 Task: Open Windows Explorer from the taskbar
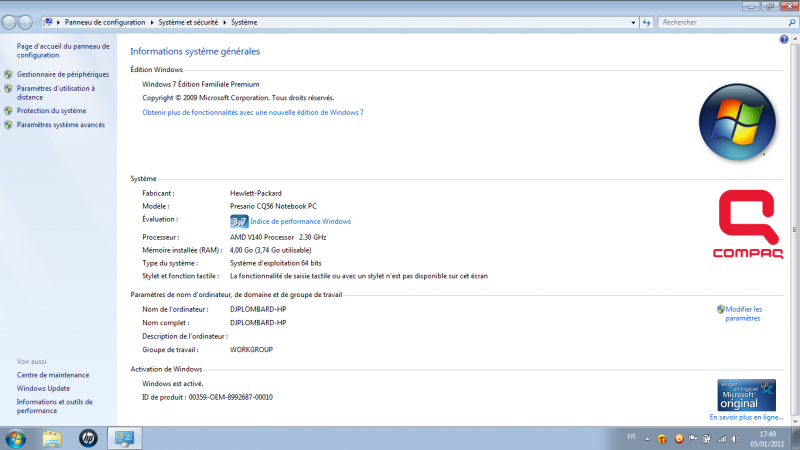tap(53, 438)
